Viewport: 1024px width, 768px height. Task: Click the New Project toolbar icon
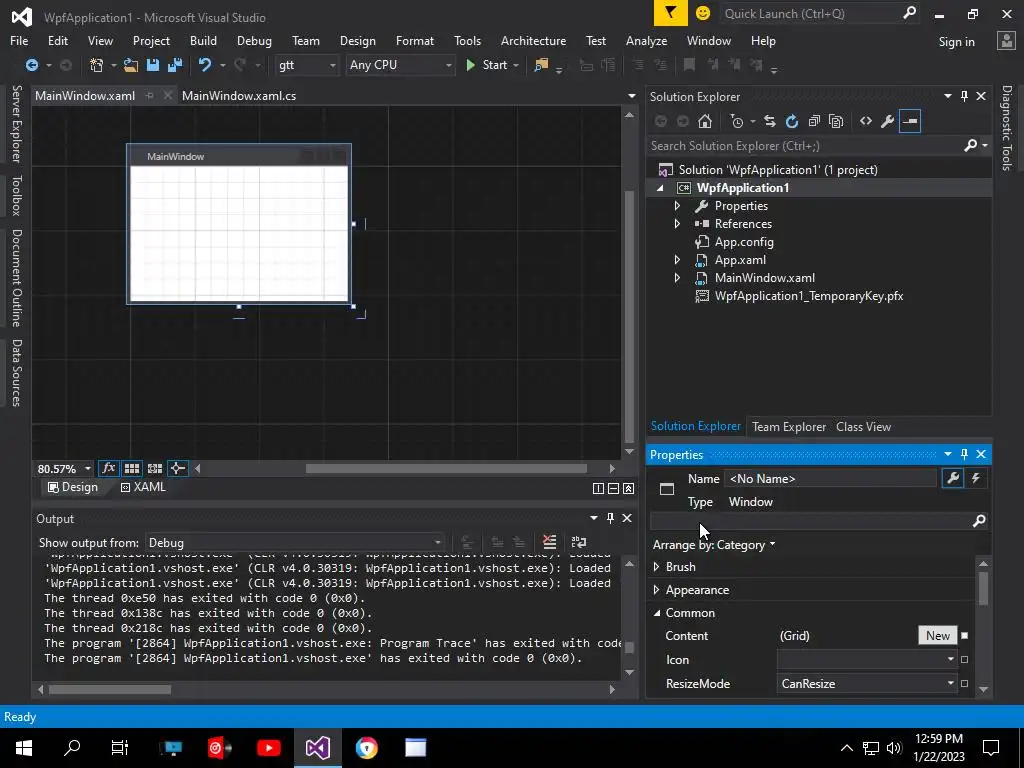(97, 65)
